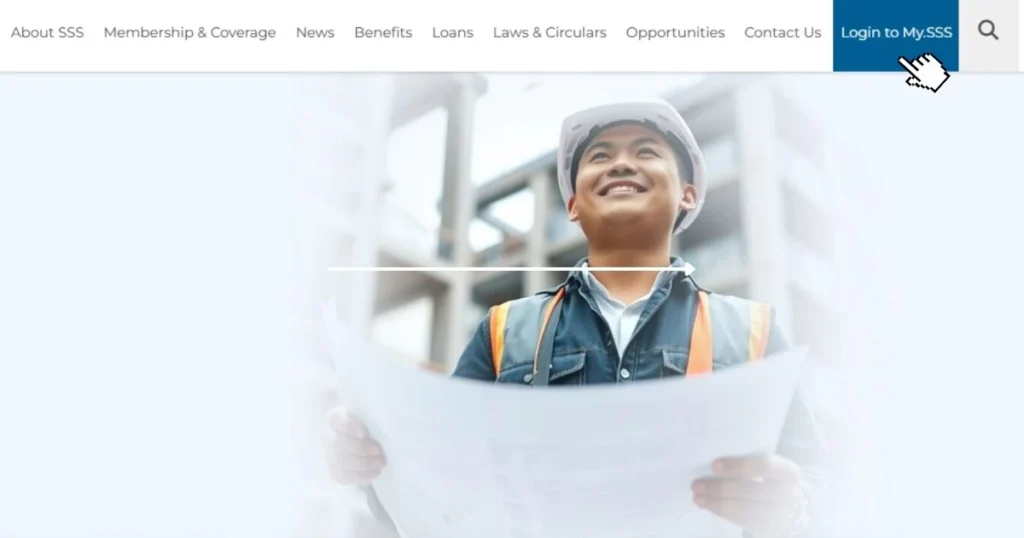Click the white horizontal slide line
Image resolution: width=1024 pixels, height=538 pixels.
(507, 268)
